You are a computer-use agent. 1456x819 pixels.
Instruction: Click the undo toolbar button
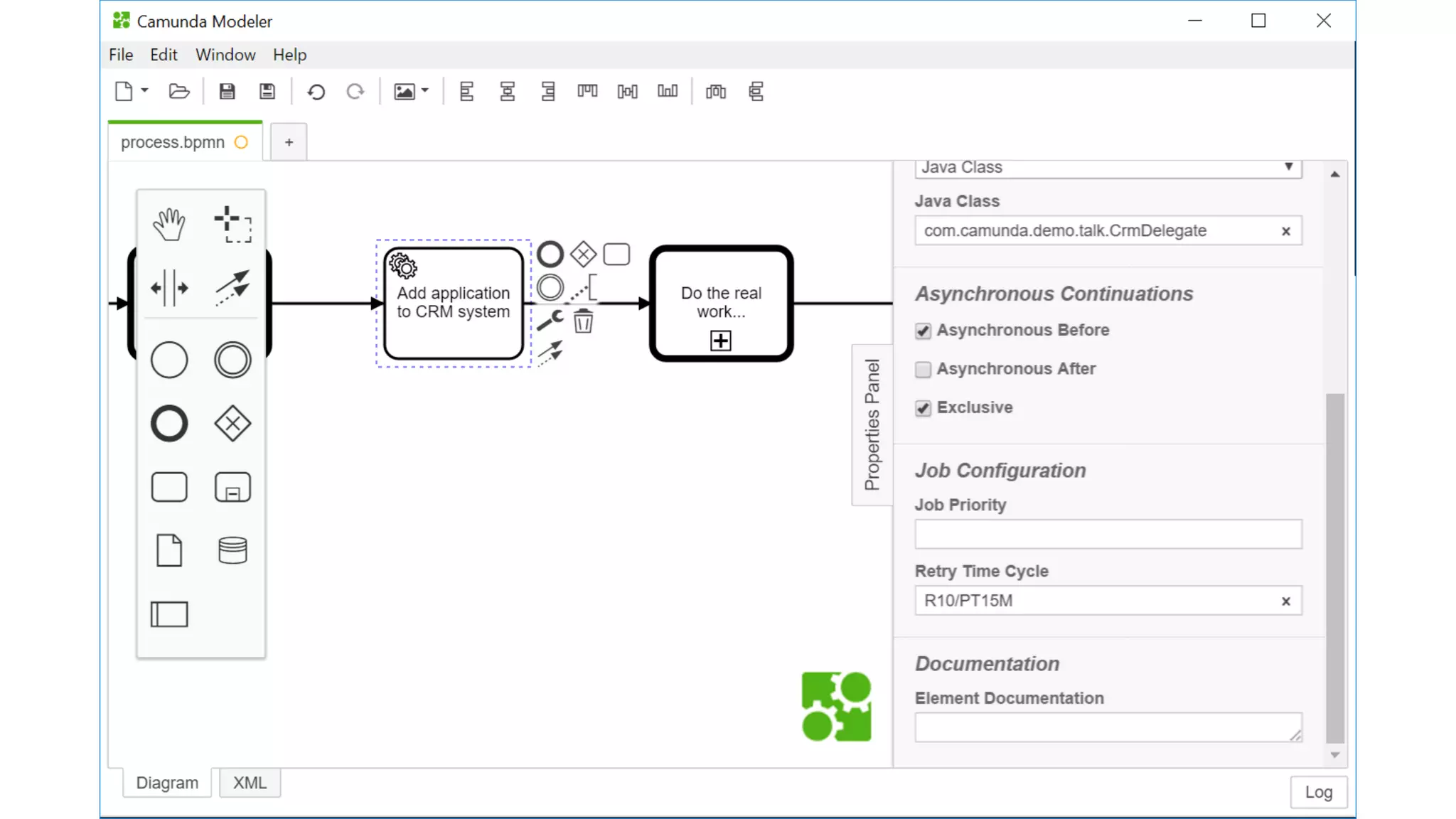point(316,92)
